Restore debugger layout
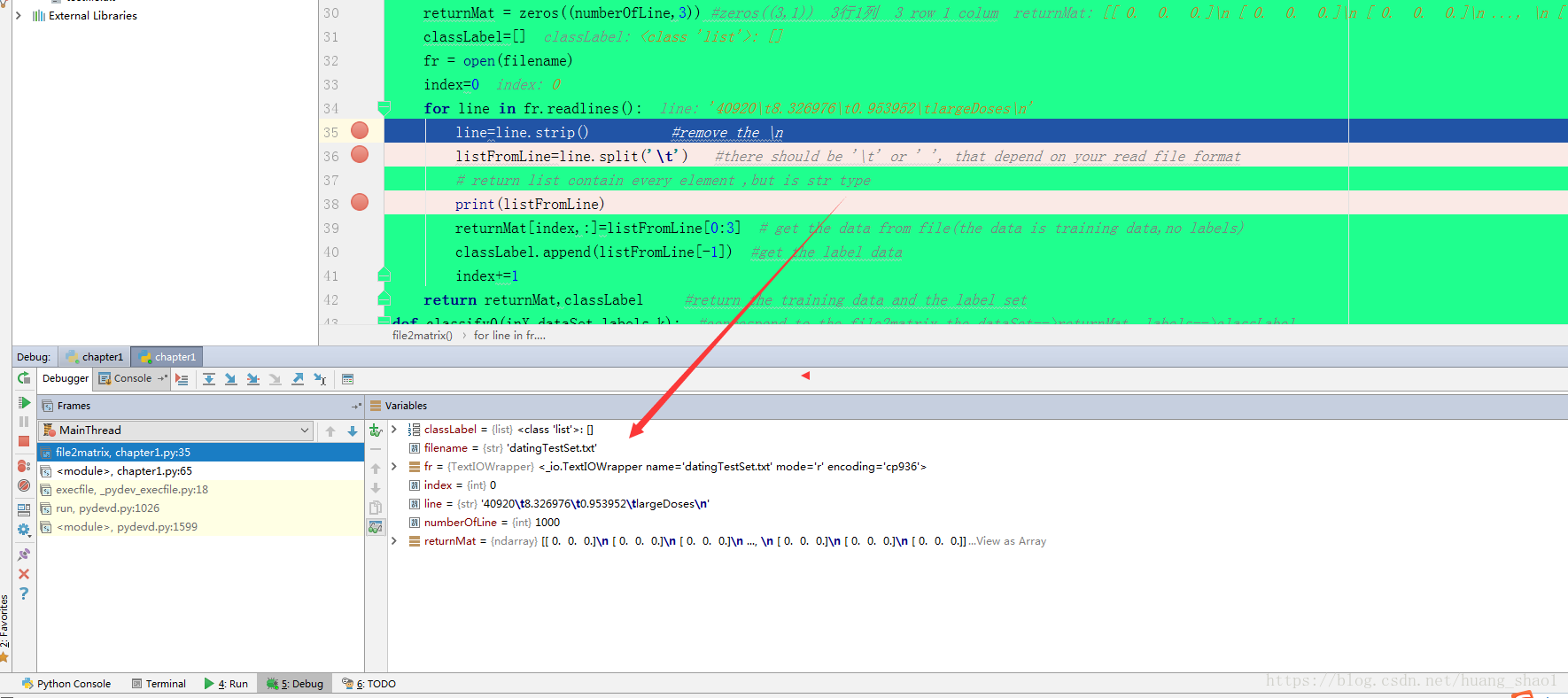This screenshot has height=698, width=1568. click(x=24, y=509)
